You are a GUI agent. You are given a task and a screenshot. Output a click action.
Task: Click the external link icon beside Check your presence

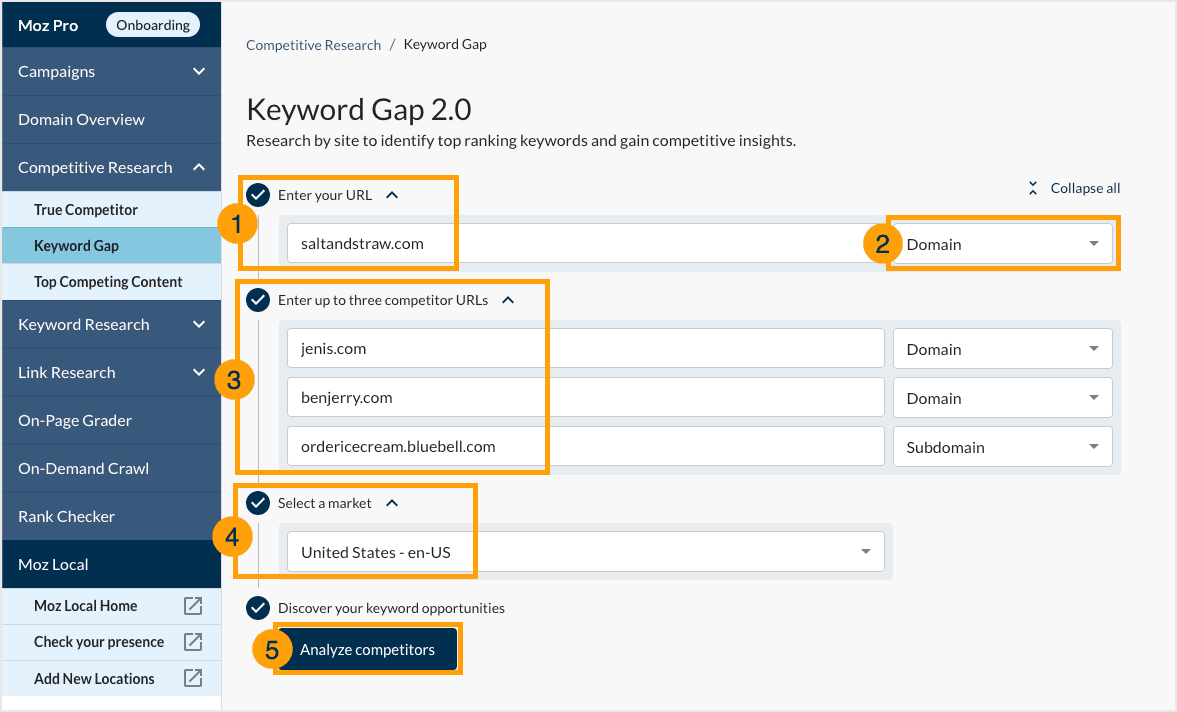tap(192, 641)
